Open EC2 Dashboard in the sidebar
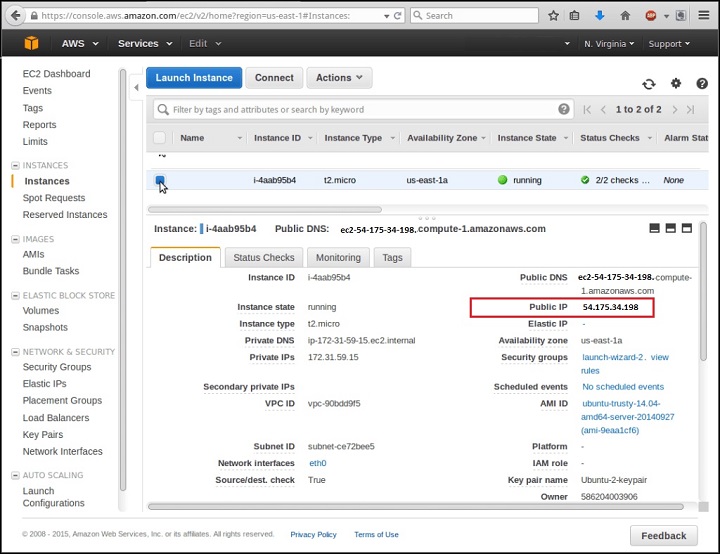This screenshot has height=554, width=720. click(x=56, y=73)
